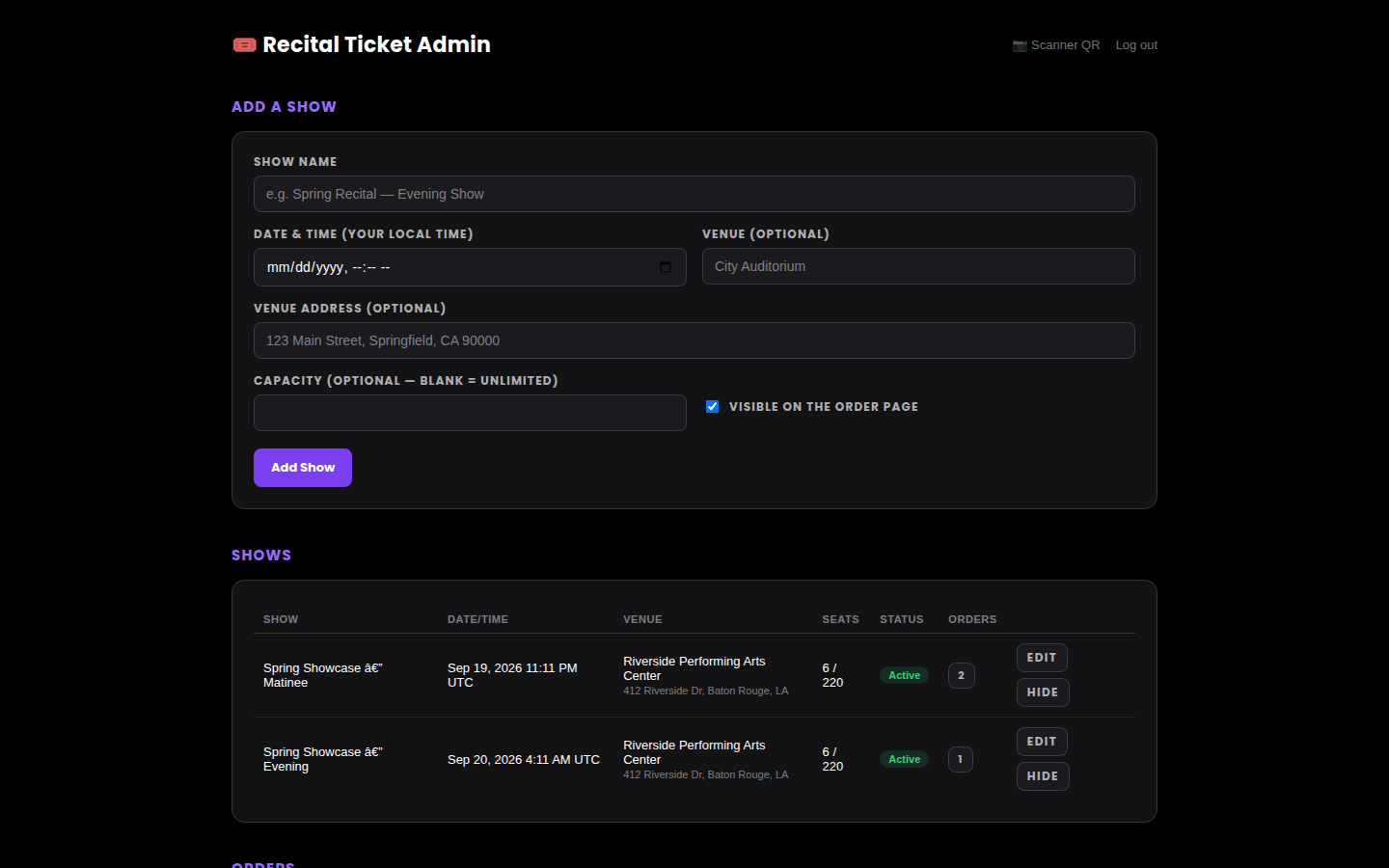Click the Recital Ticket Admin title
This screenshot has width=1389, height=868.
376,44
